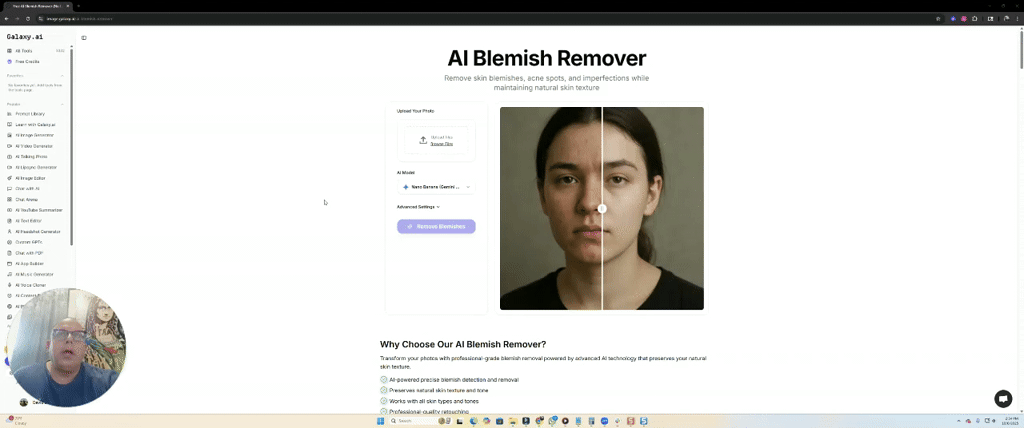The height and width of the screenshot is (428, 1024).
Task: Expand Advanced Settings
Action: 419,207
